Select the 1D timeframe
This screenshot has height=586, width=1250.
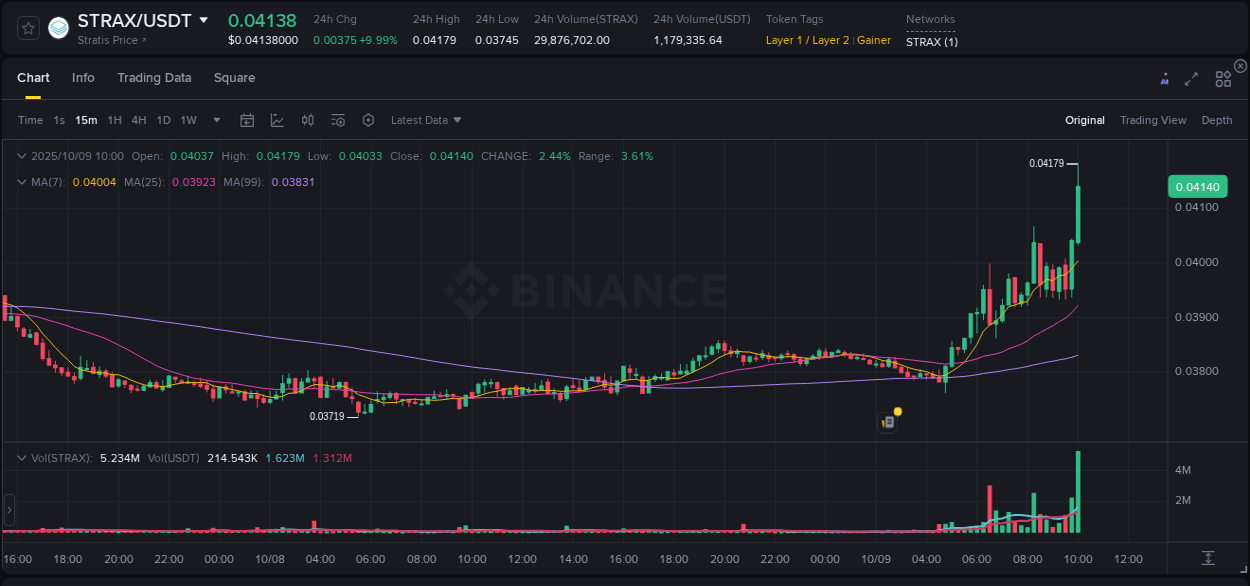tap(163, 120)
